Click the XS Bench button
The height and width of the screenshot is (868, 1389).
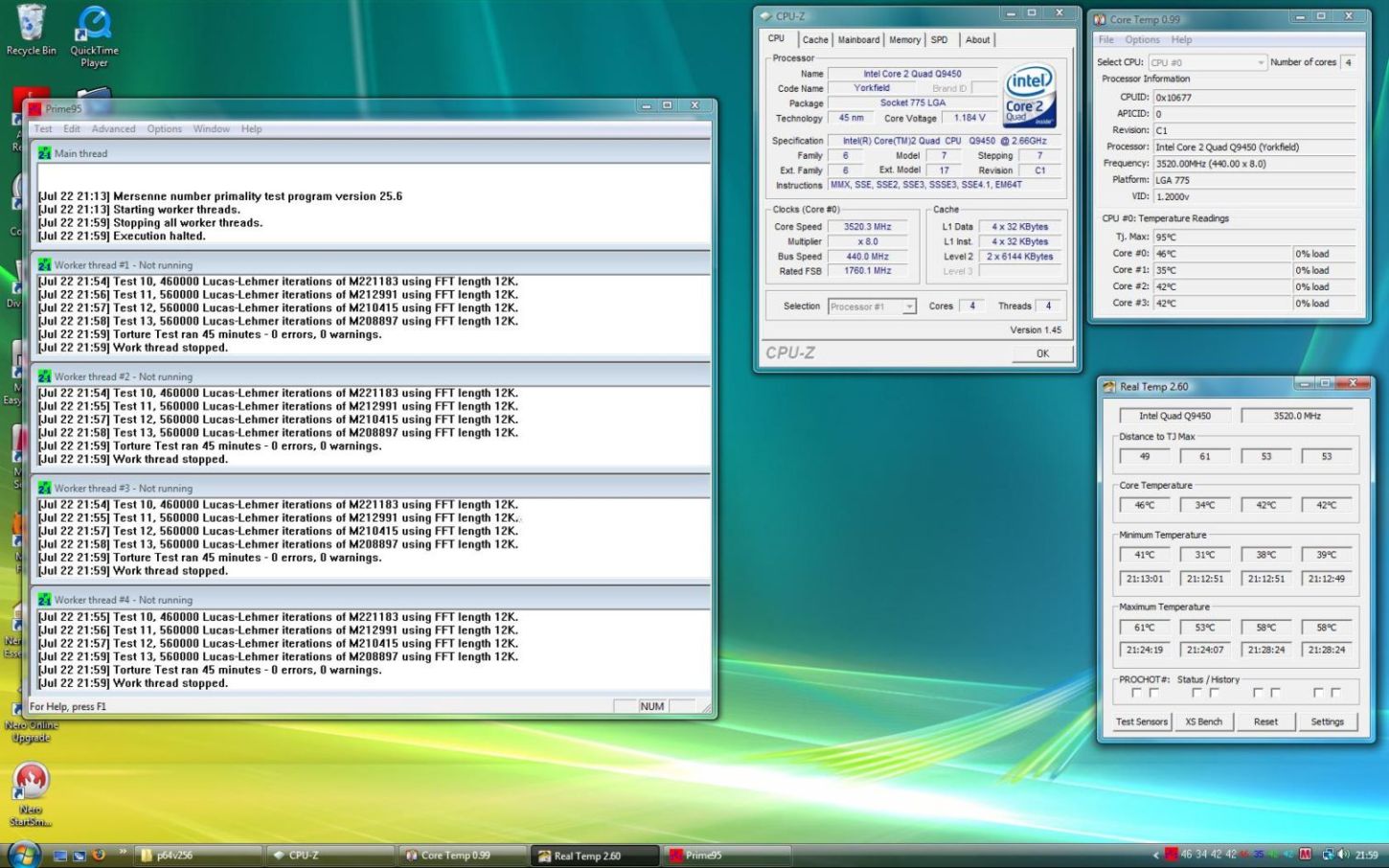1203,721
